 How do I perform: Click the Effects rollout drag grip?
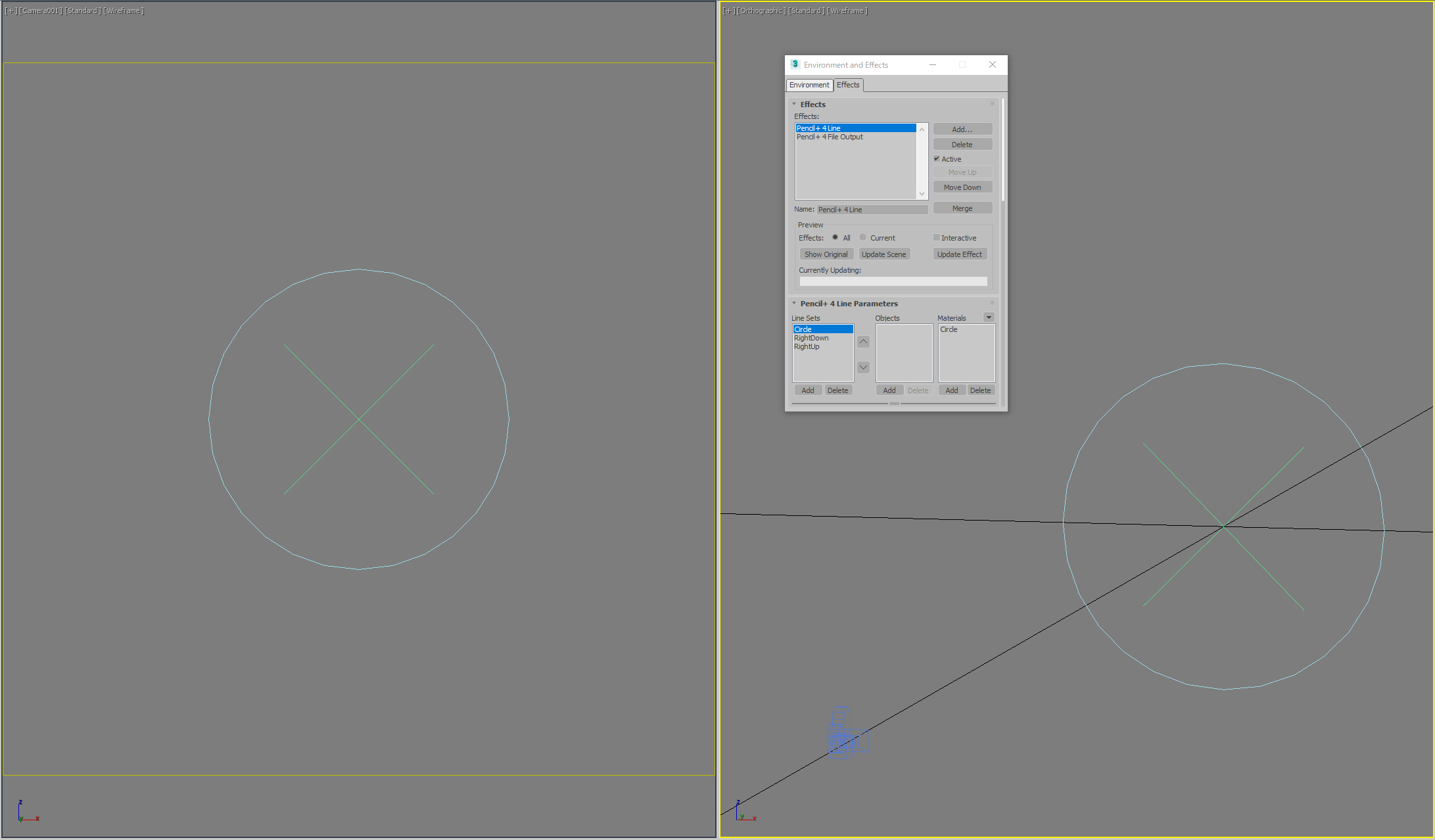(992, 104)
